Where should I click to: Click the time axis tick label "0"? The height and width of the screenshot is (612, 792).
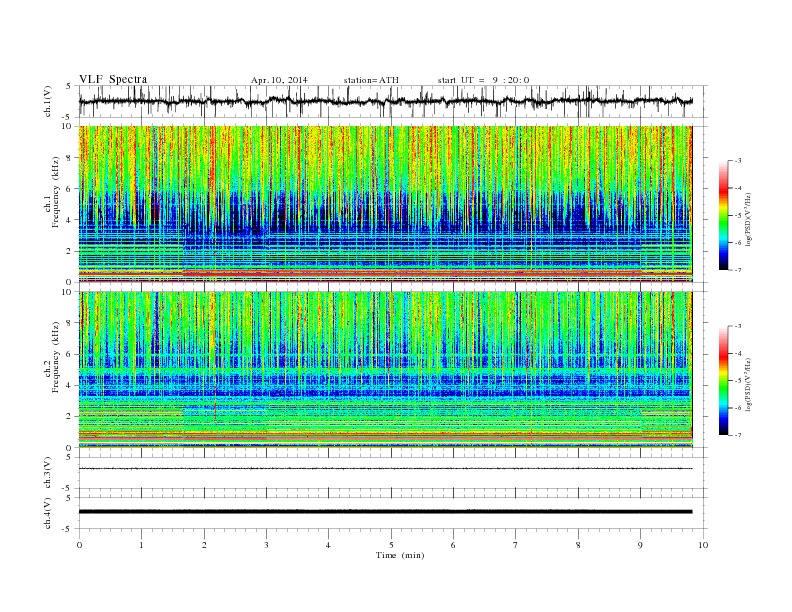[79, 545]
